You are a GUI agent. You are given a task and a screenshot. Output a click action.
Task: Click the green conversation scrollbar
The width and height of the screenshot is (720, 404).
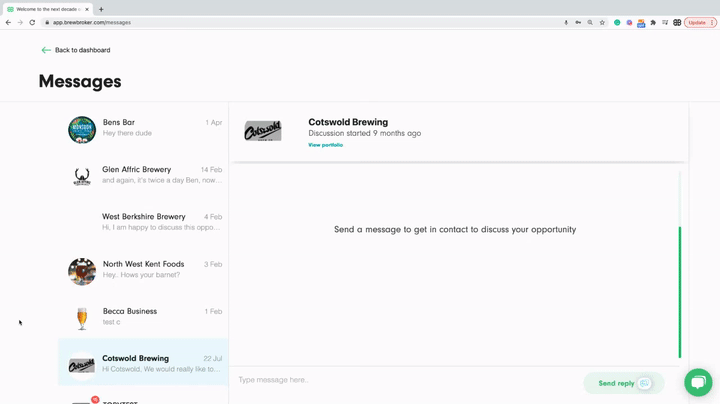point(680,292)
